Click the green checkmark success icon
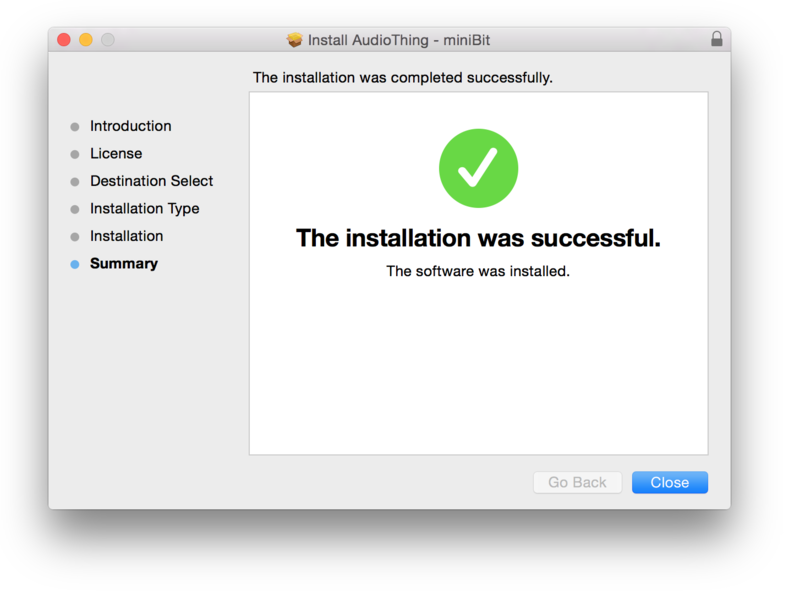Viewport: 800px width, 593px height. coord(478,168)
